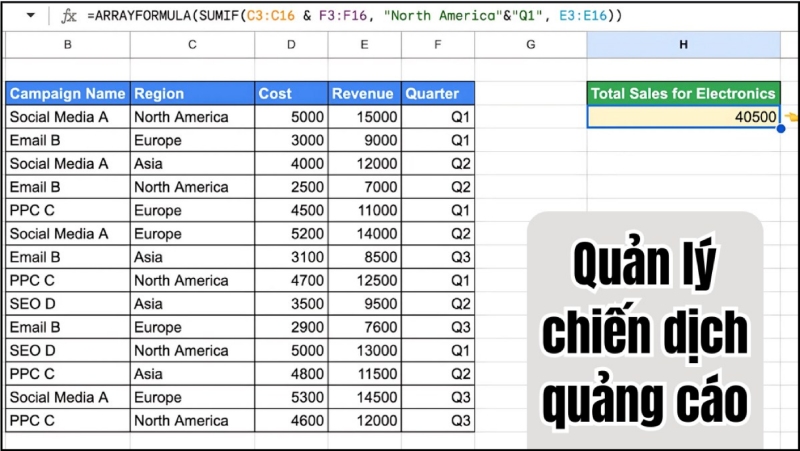Select revenue cell 15000
Image resolution: width=800 pixels, height=451 pixels.
[364, 117]
